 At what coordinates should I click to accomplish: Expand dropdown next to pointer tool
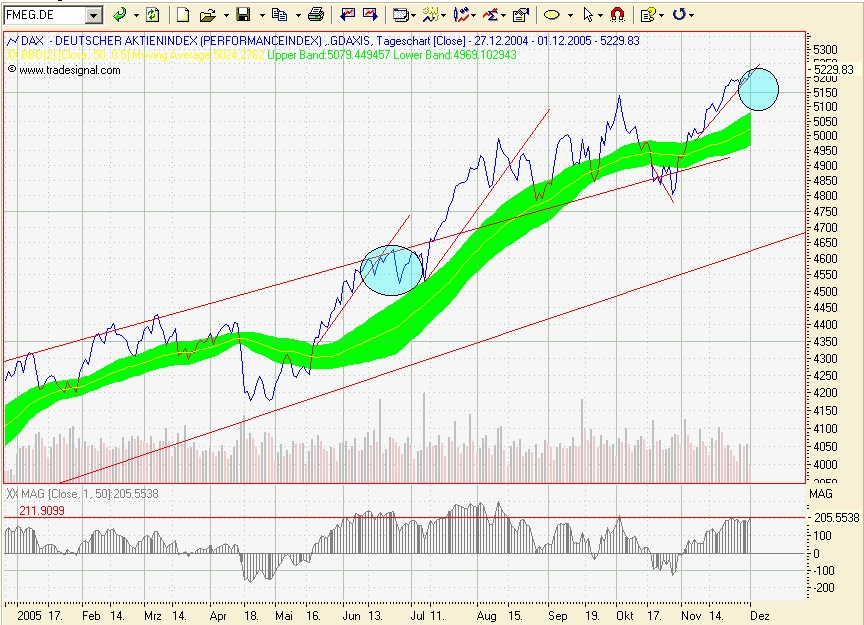[601, 15]
